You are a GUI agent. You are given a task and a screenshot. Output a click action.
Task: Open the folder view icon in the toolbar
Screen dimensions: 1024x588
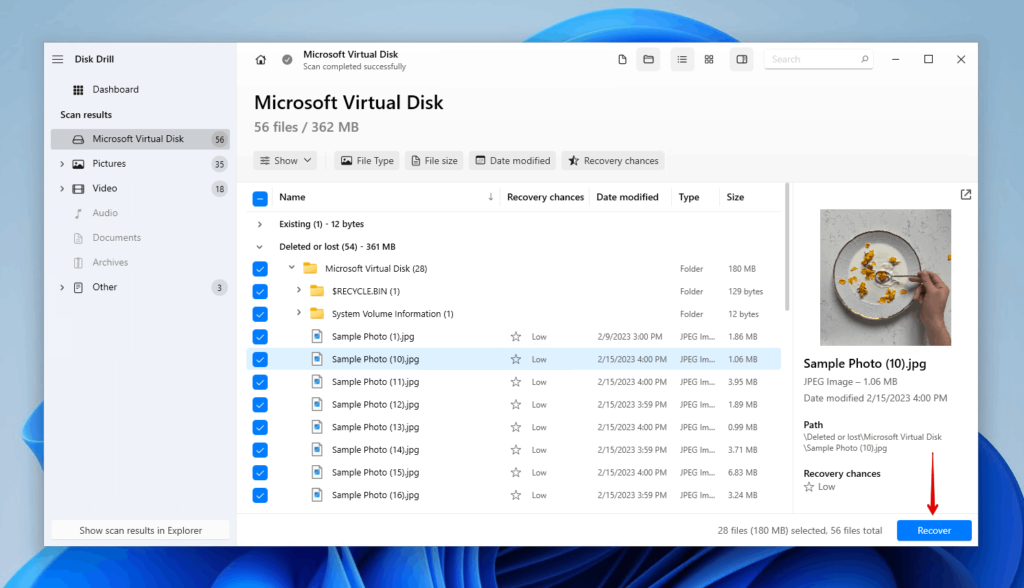click(x=648, y=59)
